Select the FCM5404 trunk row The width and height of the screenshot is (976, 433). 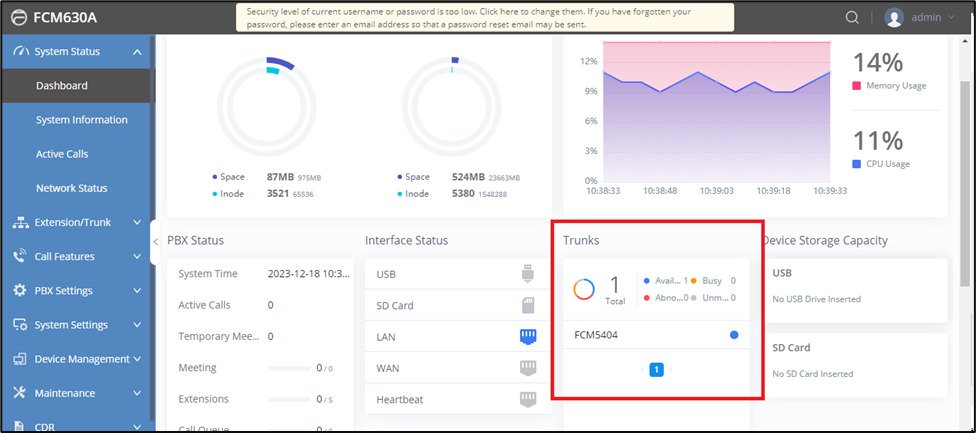tap(656, 335)
